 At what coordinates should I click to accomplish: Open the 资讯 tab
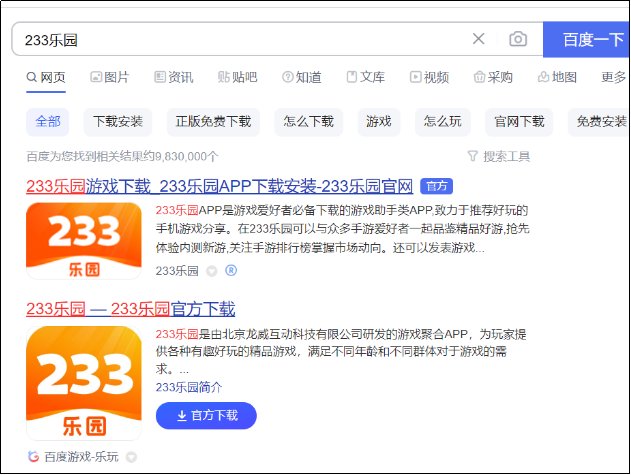click(x=174, y=77)
